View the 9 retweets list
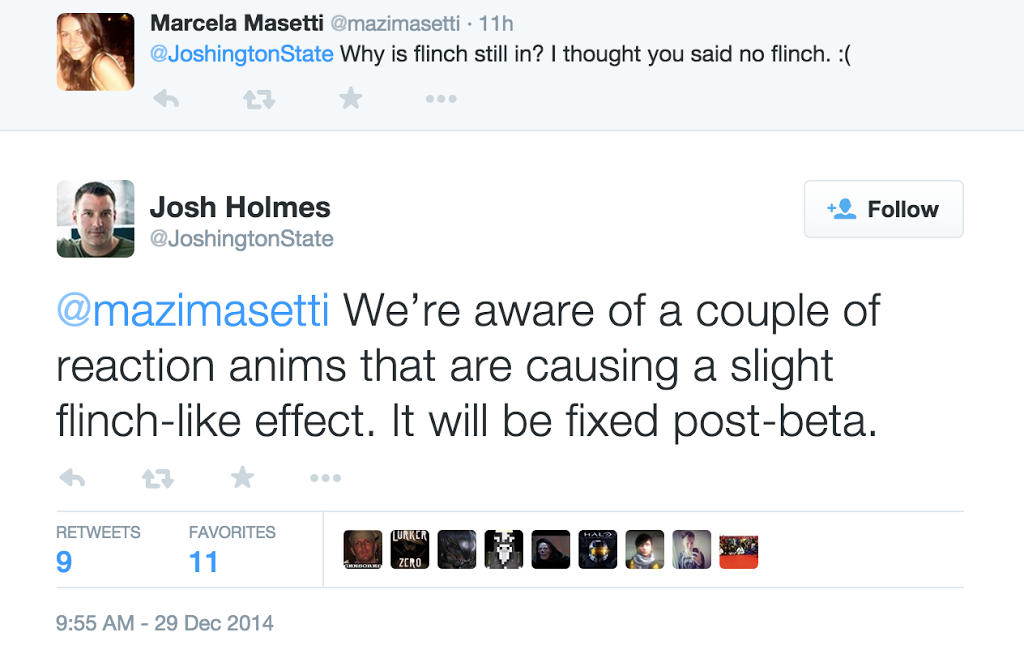This screenshot has width=1024, height=671. (64, 561)
